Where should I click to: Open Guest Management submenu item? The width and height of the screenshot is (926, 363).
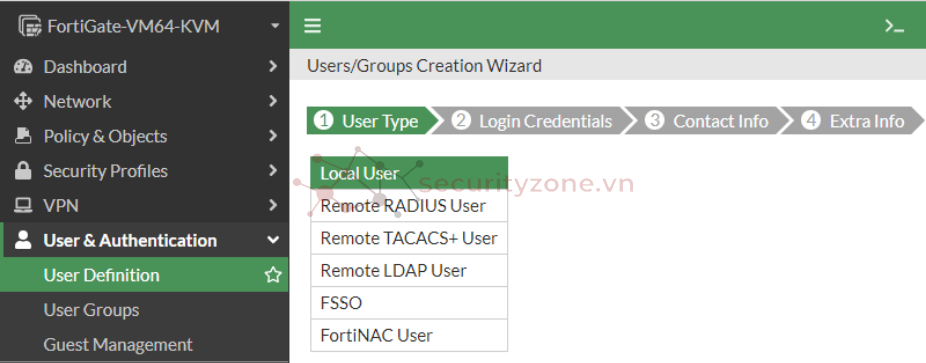pyautogui.click(x=144, y=345)
